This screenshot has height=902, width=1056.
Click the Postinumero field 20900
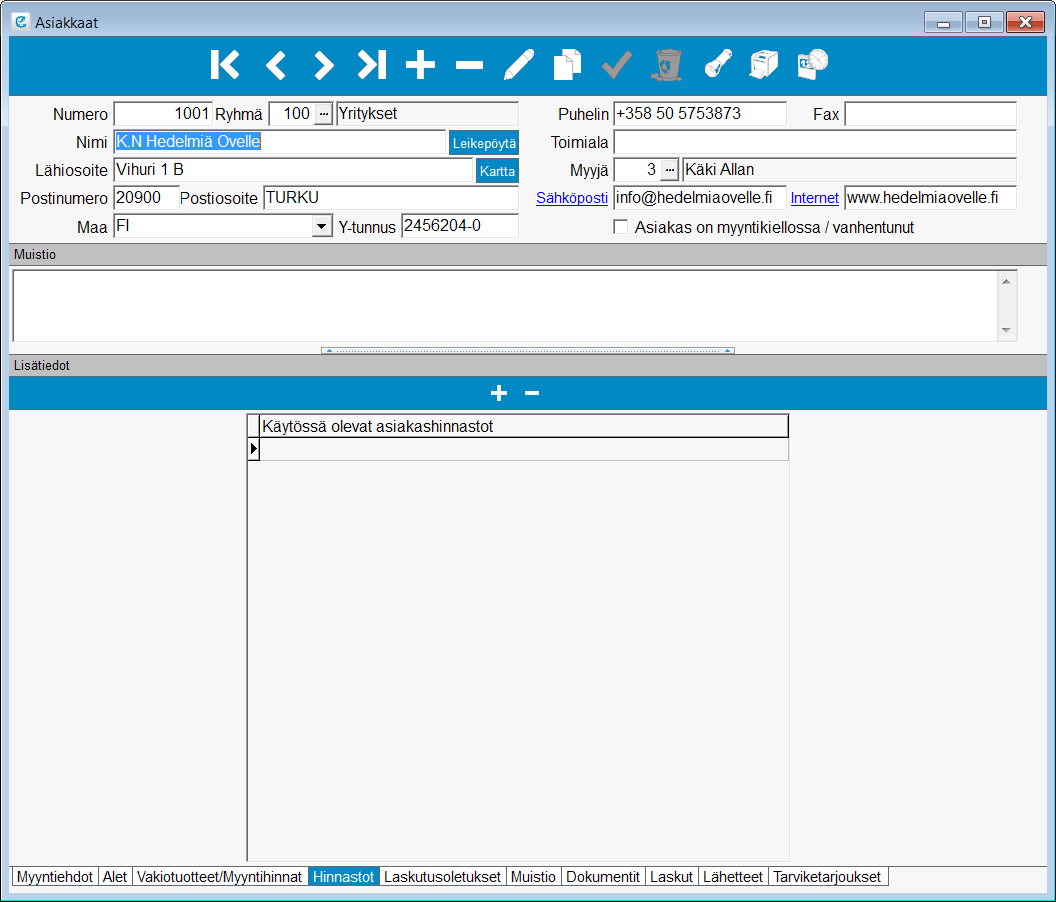(x=146, y=198)
